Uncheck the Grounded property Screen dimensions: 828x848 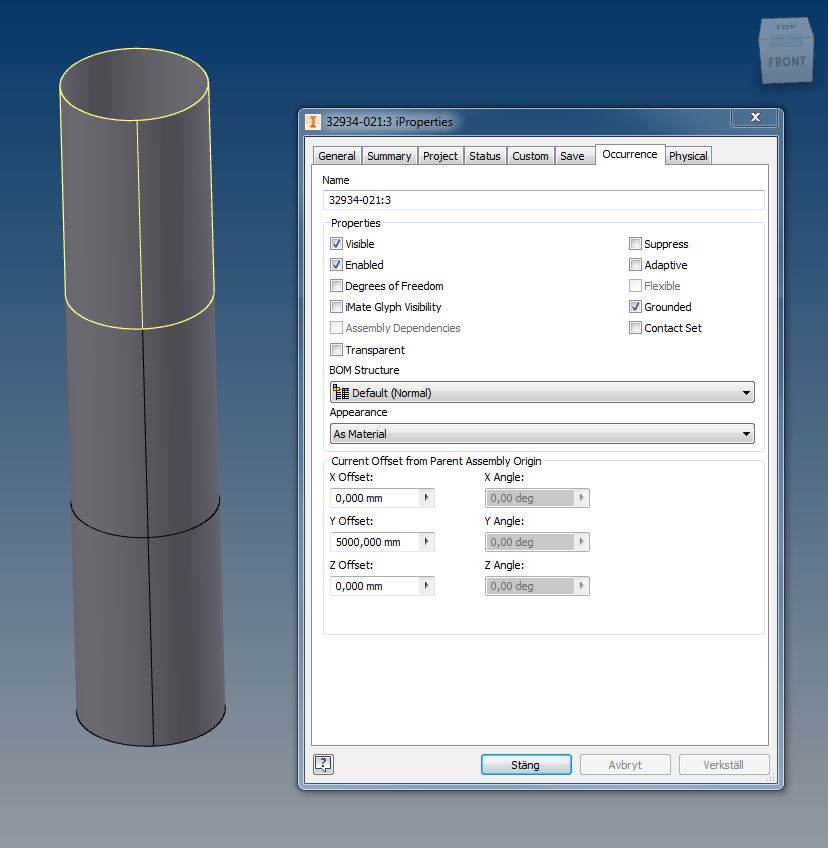click(636, 307)
